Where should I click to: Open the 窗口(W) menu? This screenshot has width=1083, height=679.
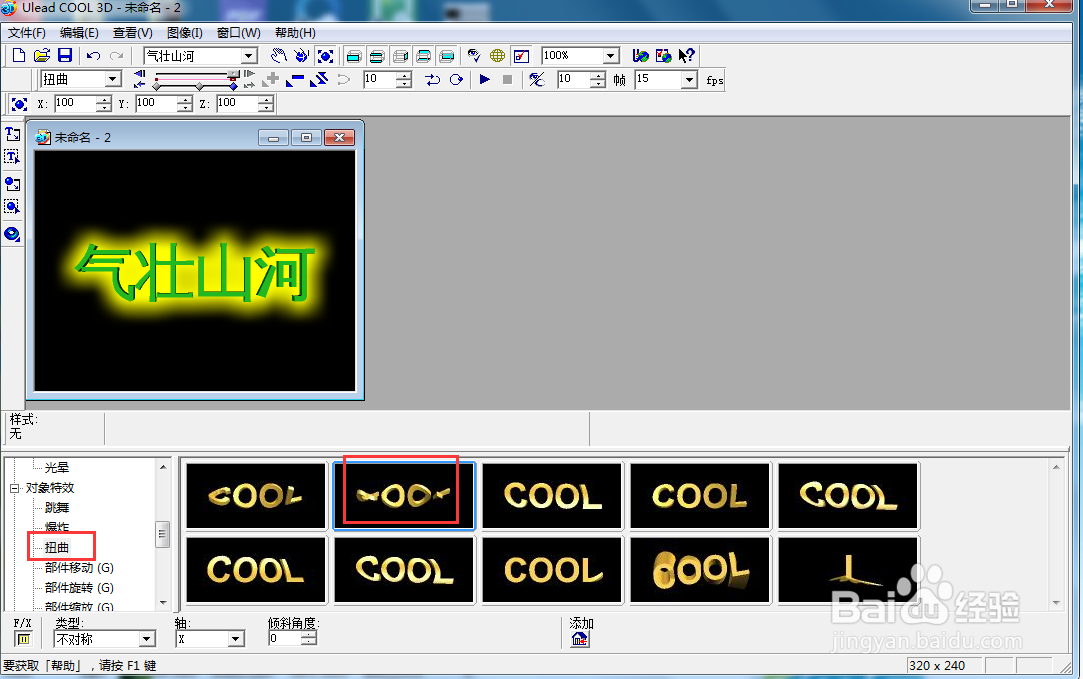tap(238, 32)
